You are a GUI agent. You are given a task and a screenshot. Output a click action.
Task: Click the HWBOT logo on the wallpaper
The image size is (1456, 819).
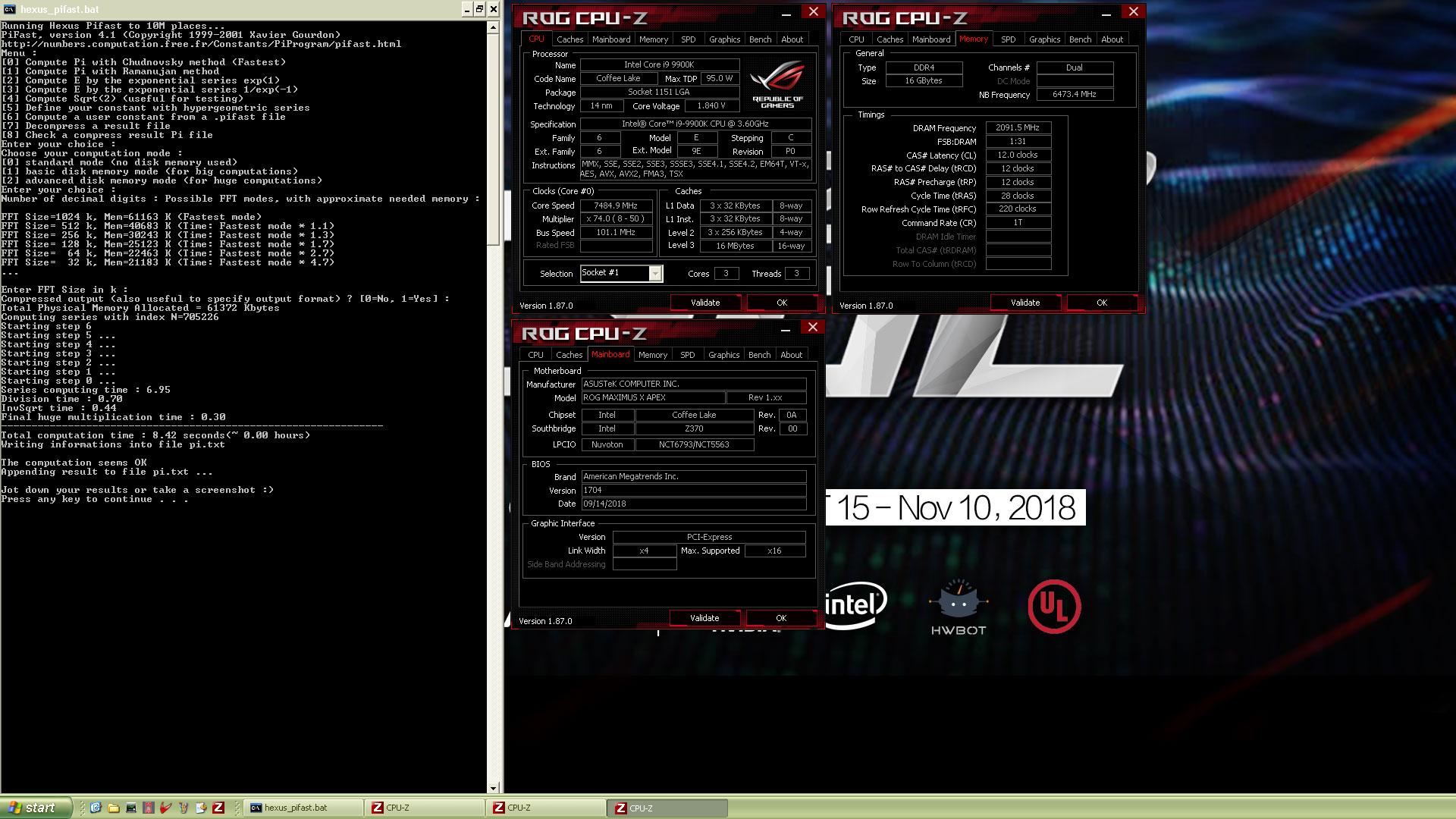point(959,607)
